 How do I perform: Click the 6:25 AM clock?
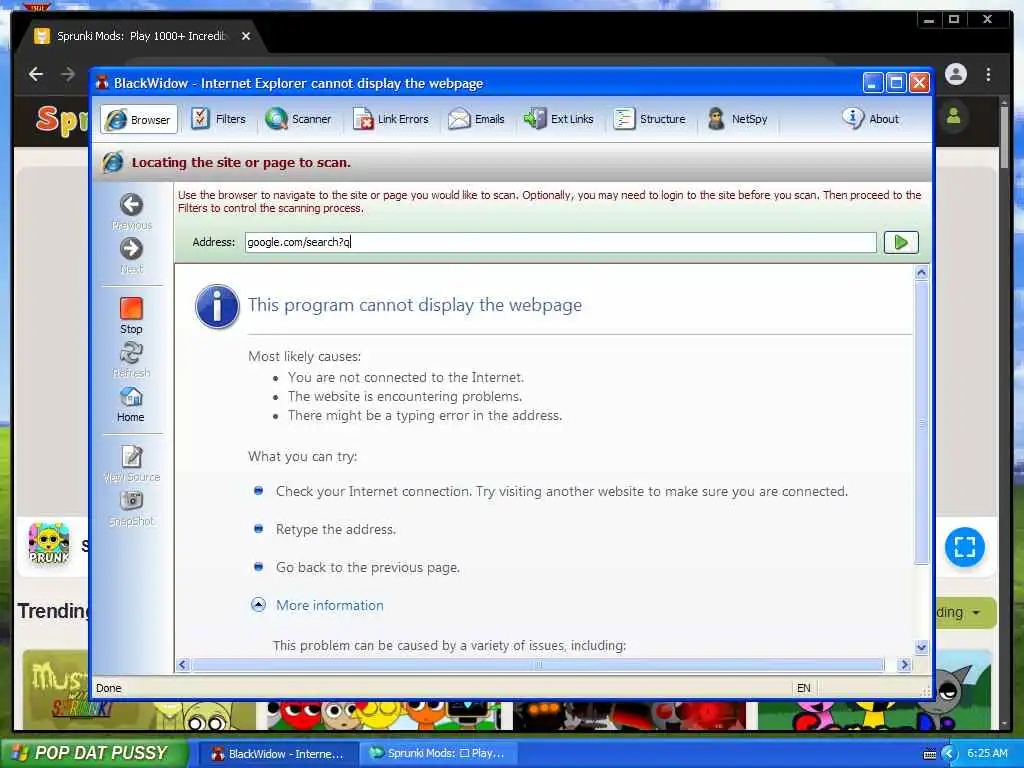(987, 754)
